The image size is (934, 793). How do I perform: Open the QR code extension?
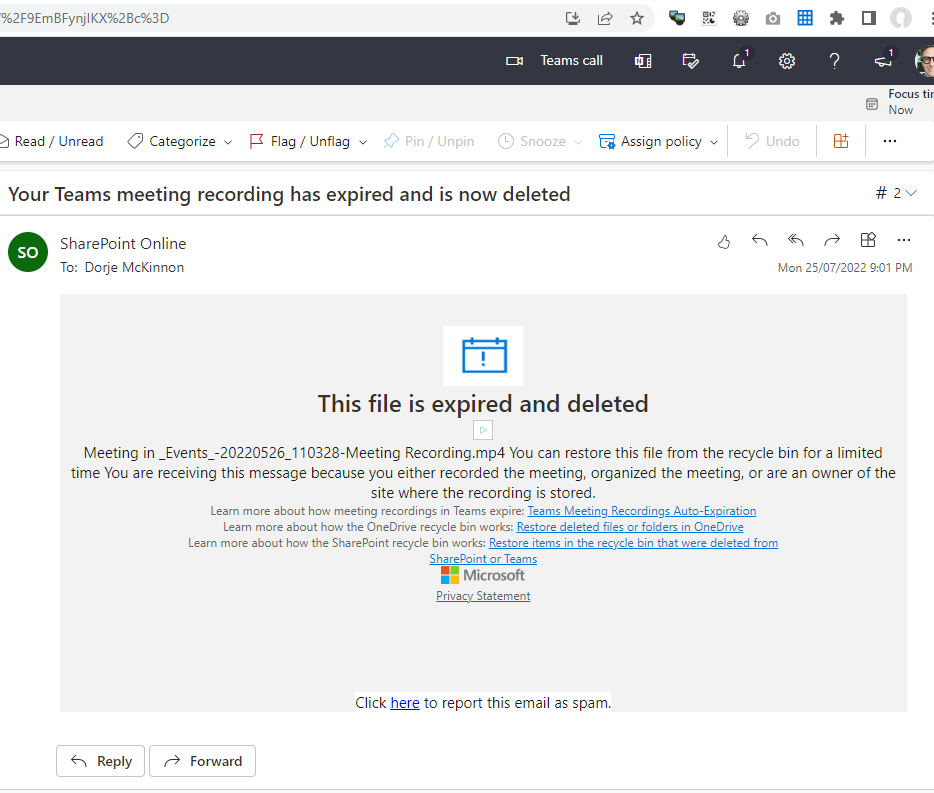pos(709,18)
